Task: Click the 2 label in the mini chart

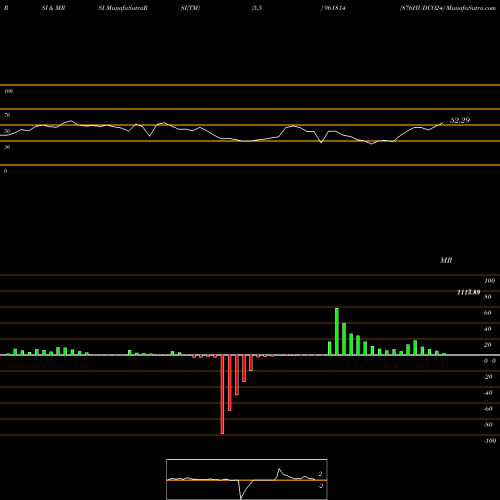Action: pos(320,474)
